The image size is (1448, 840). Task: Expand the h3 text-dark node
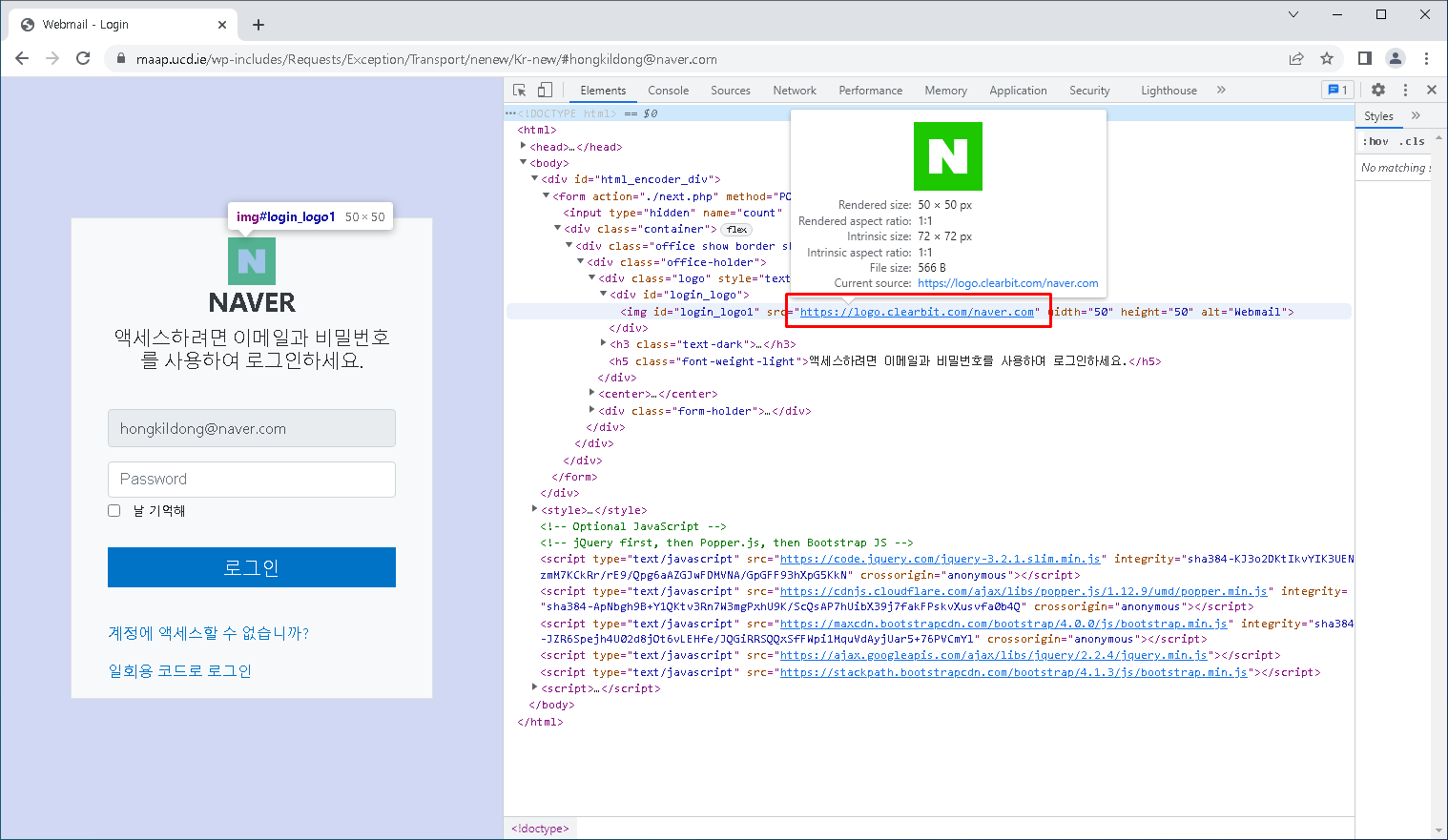click(603, 343)
